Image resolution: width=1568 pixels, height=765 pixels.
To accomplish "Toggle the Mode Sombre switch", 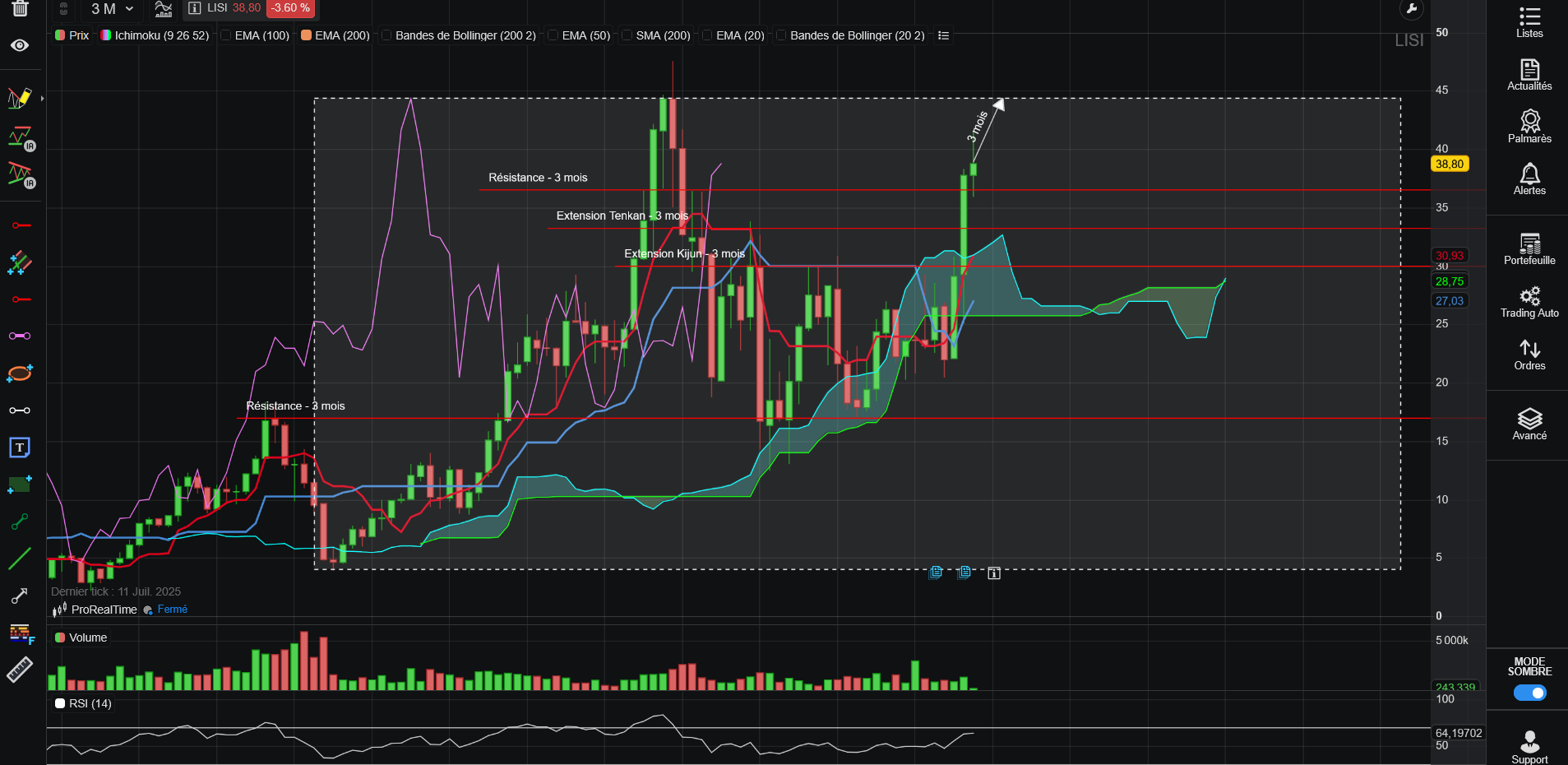I will tap(1529, 693).
